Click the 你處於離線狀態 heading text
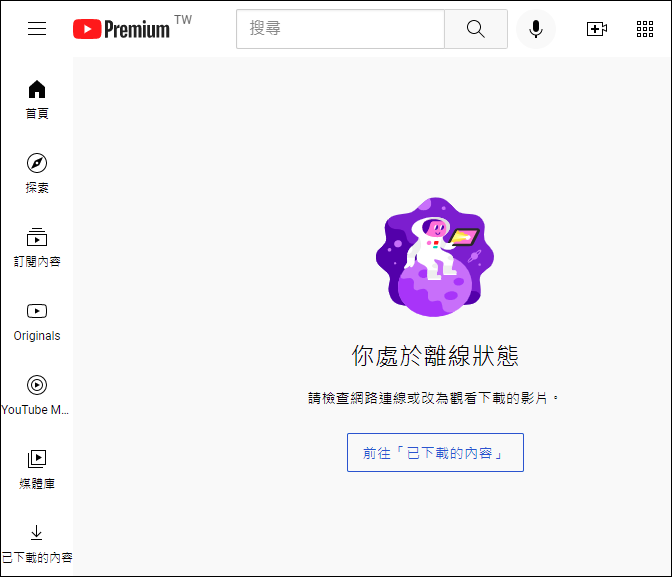The height and width of the screenshot is (577, 672). click(435, 356)
